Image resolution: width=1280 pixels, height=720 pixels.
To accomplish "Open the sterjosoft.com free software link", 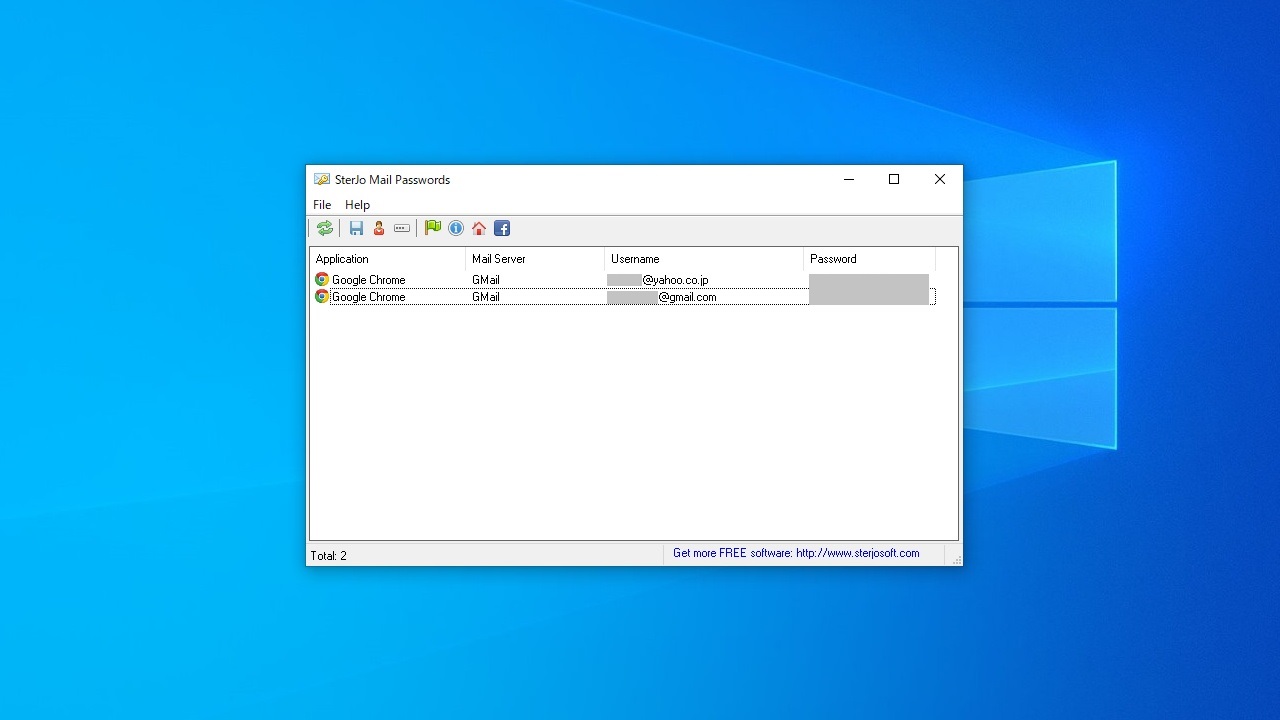I will click(796, 553).
